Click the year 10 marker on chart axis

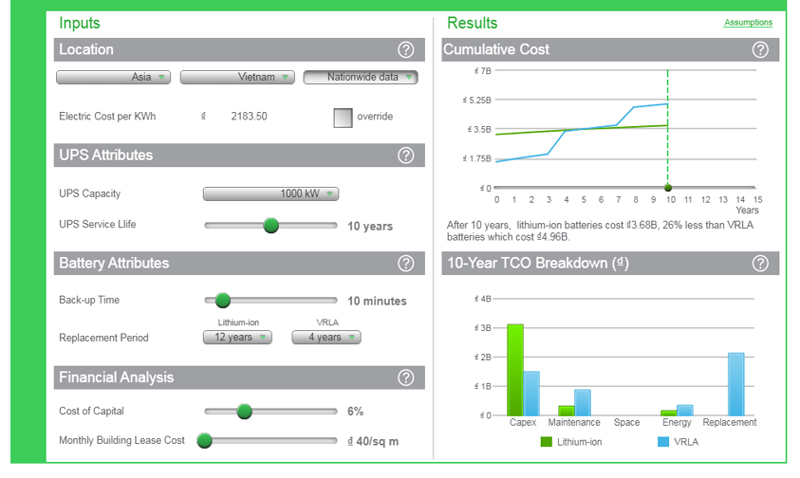pyautogui.click(x=668, y=188)
